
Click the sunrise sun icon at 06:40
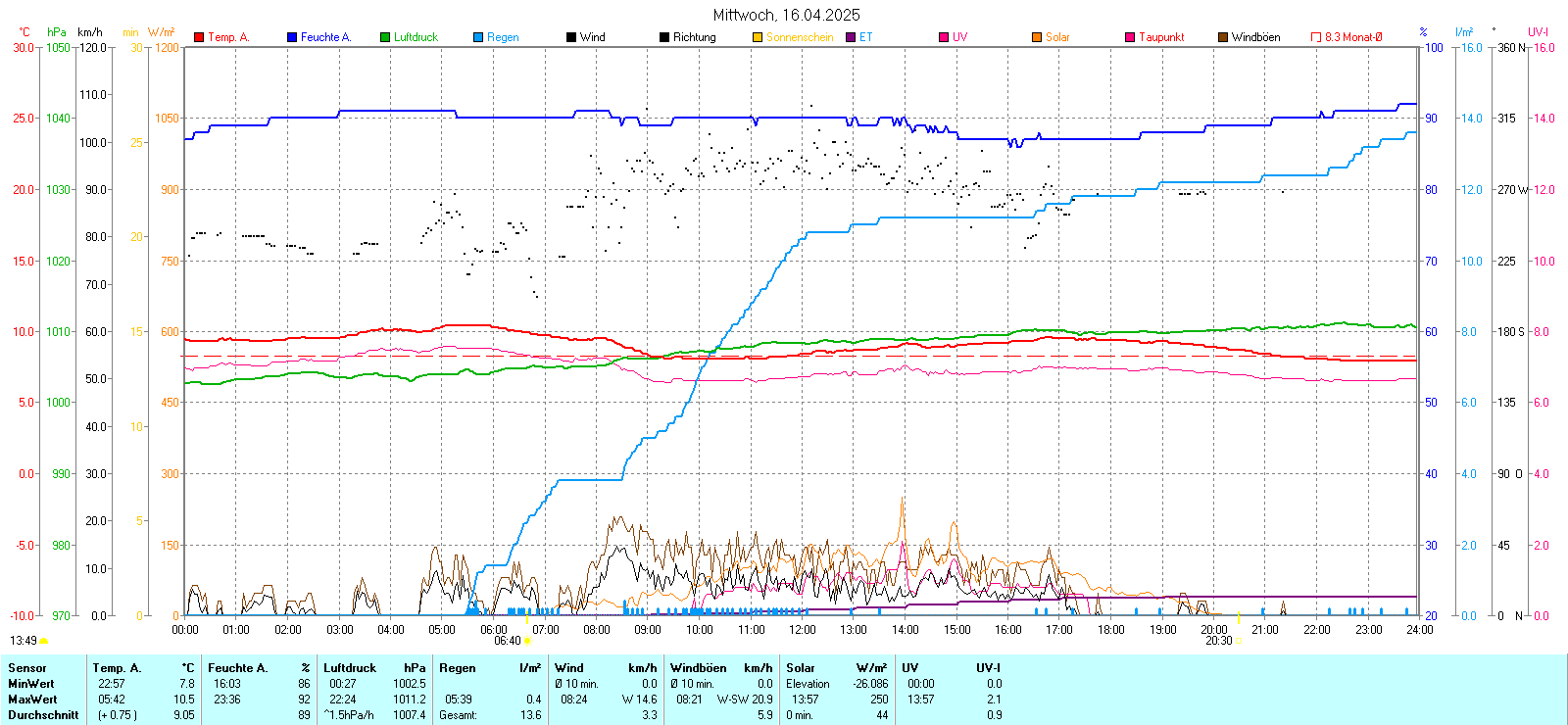(x=528, y=641)
